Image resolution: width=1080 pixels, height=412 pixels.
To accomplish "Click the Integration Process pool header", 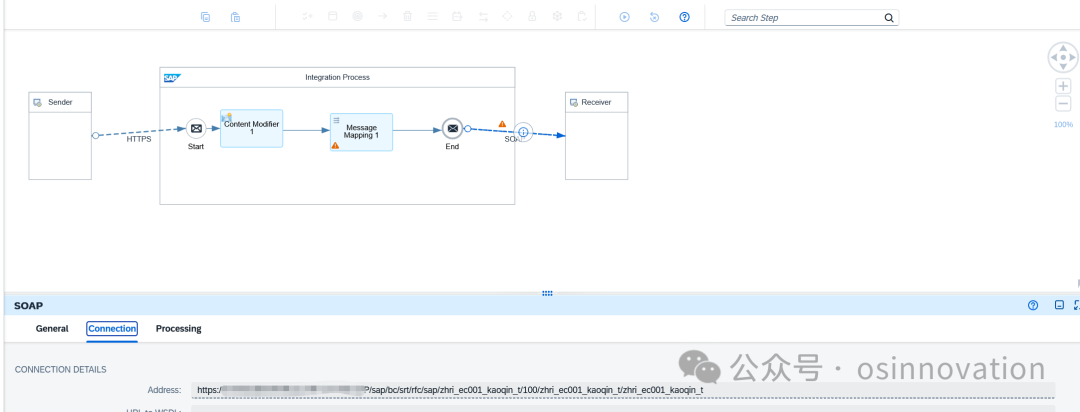I will pos(338,77).
